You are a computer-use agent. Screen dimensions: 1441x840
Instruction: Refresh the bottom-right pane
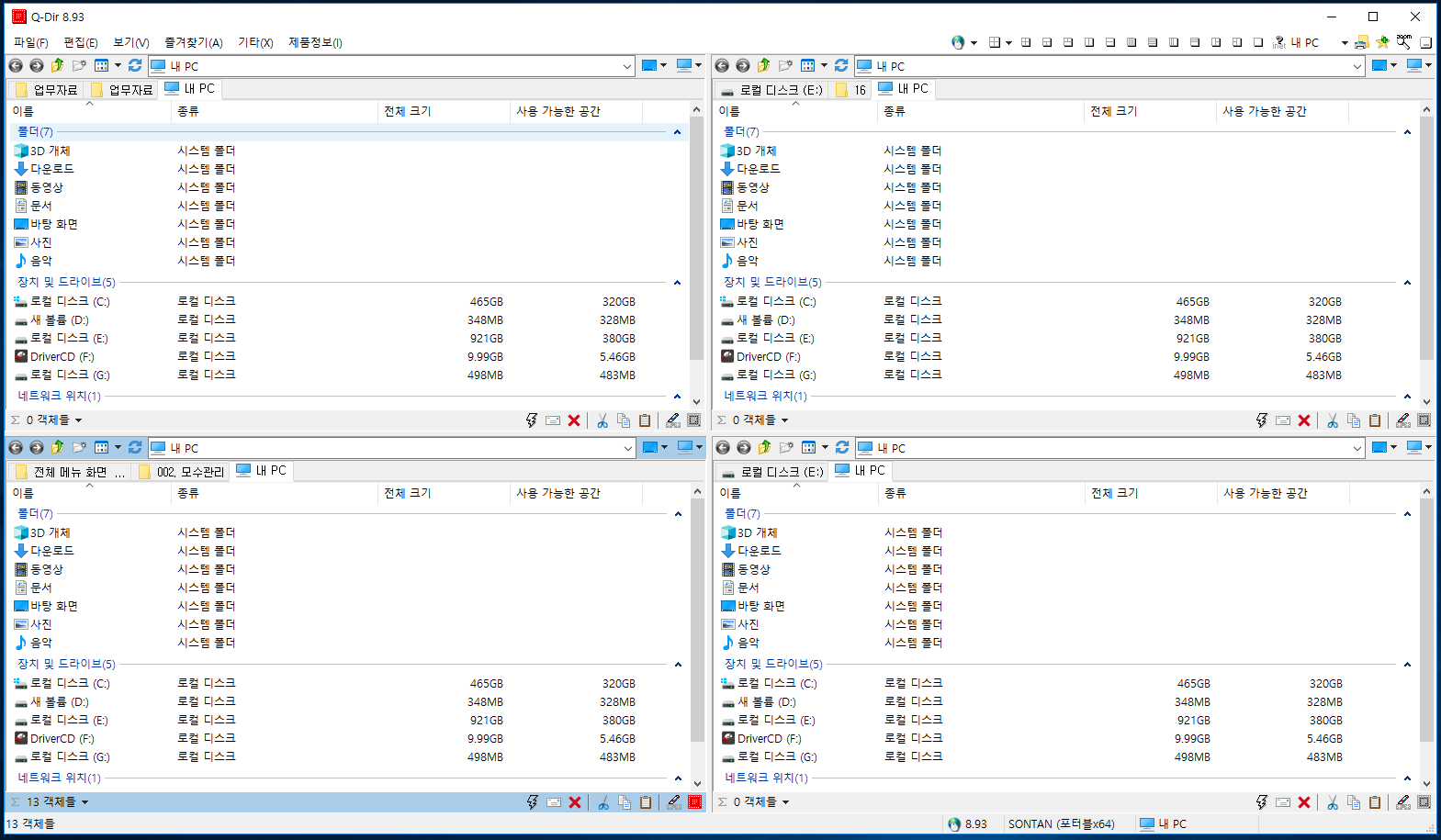point(842,447)
